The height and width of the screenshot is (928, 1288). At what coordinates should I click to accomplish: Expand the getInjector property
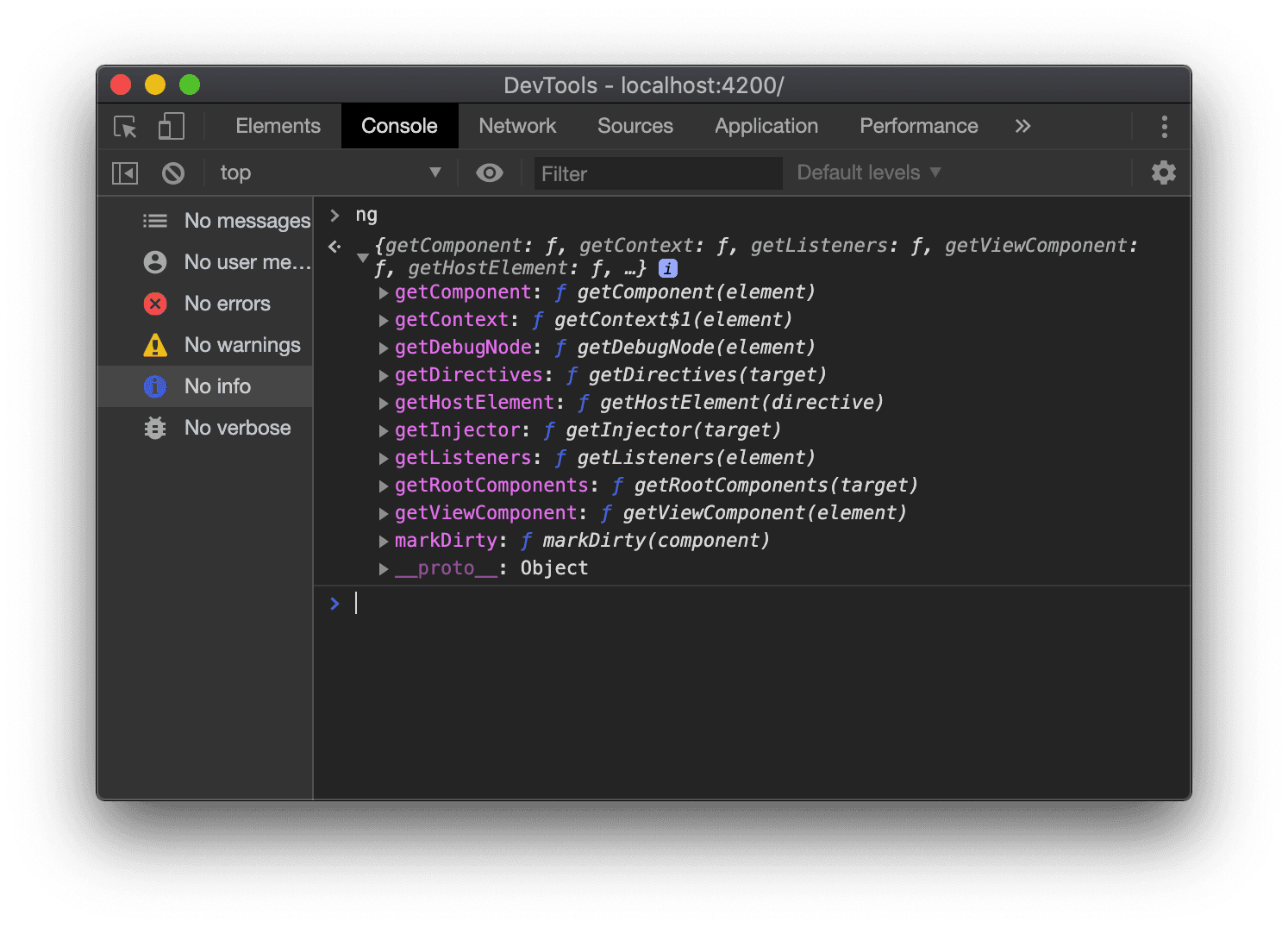coord(384,431)
